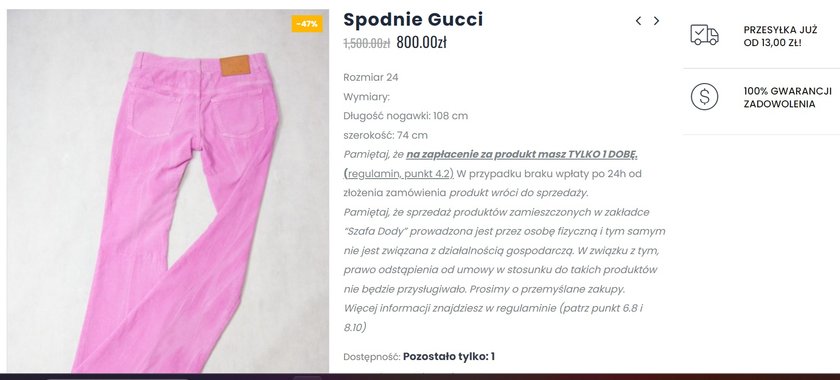Screen dimensions: 840x380
Task: Click the -47% discount badge
Action: tap(307, 24)
